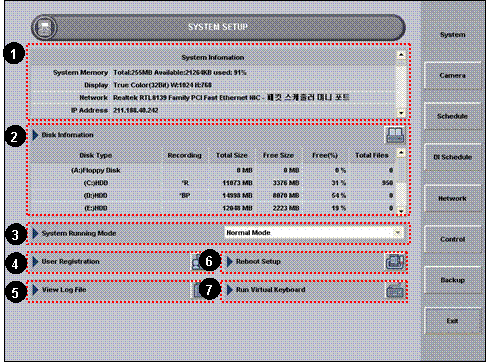This screenshot has height=362, width=486.
Task: Click the system icon left of SYSTEM SETUP title
Action: (45, 27)
